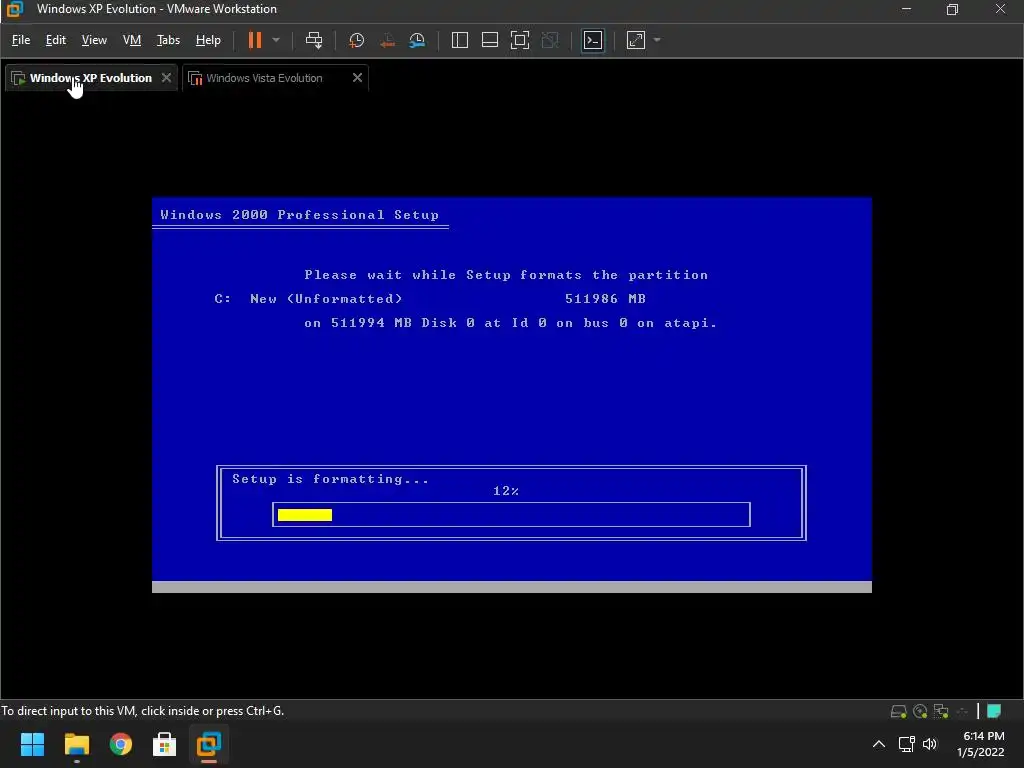Open the VM menu
The image size is (1024, 768).
[x=132, y=40]
